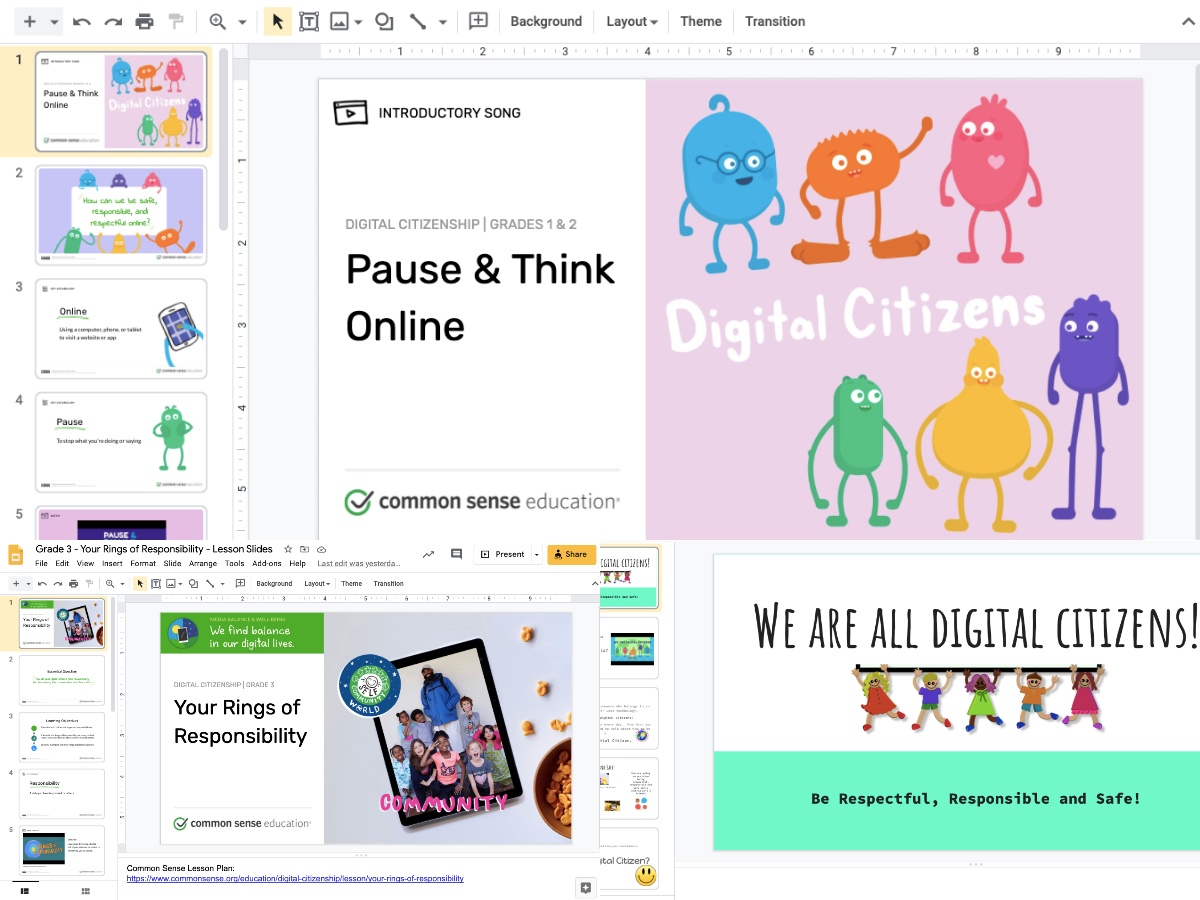The width and height of the screenshot is (1200, 900).
Task: Click Google Slides home icon in Grade 3 window
Action: pos(15,556)
